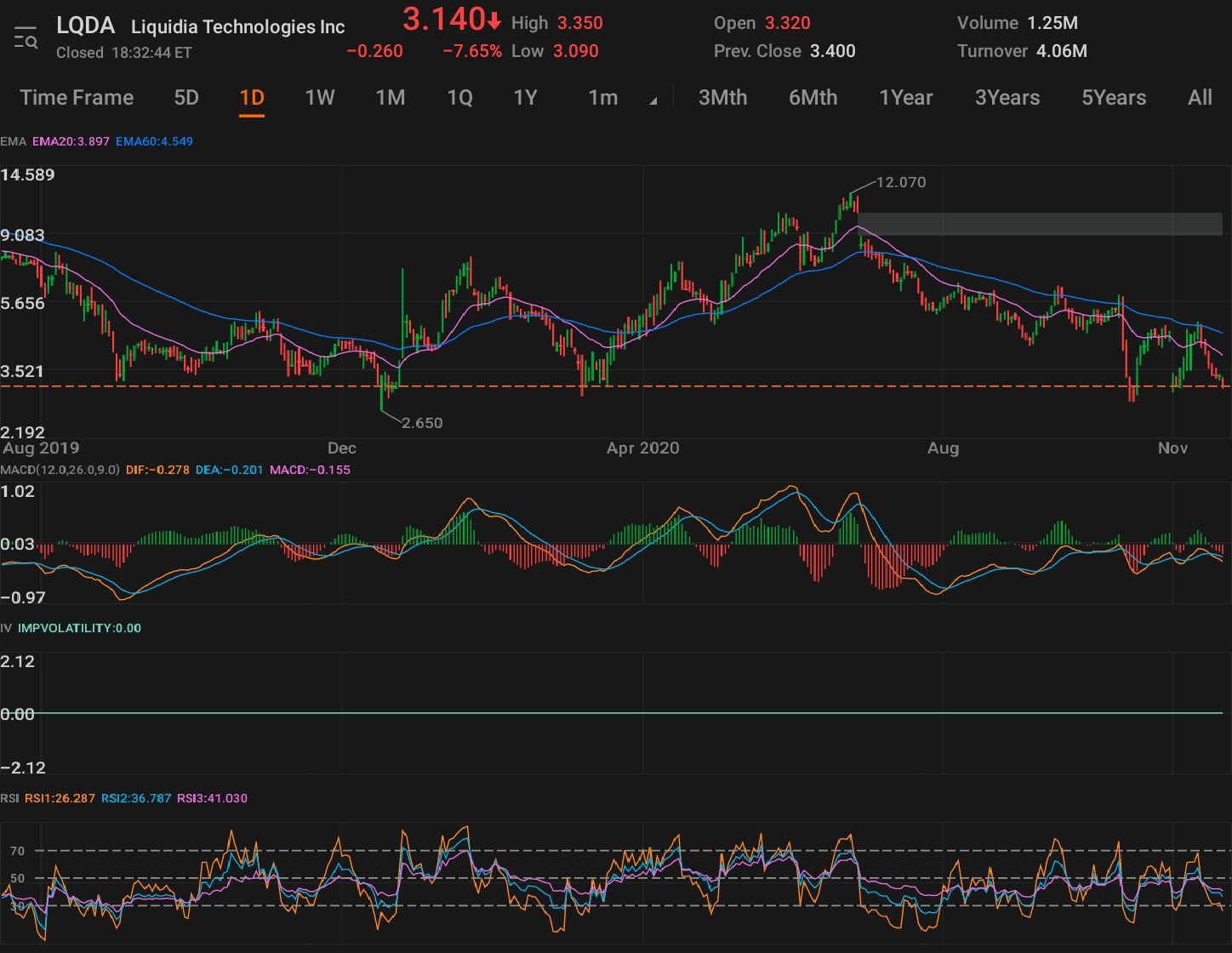
Task: Choose the 1Q time frame
Action: pyautogui.click(x=460, y=98)
